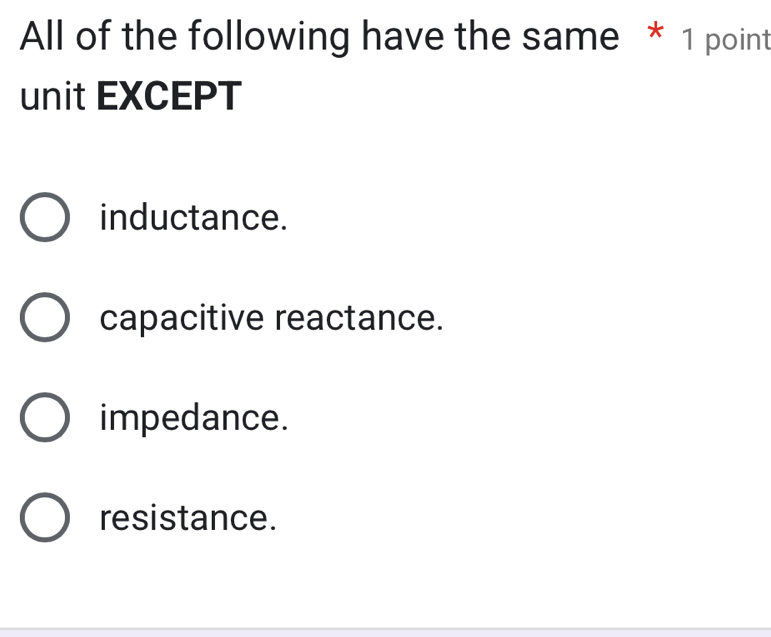
Task: Click the 'resistance.' option label text
Action: tap(188, 518)
